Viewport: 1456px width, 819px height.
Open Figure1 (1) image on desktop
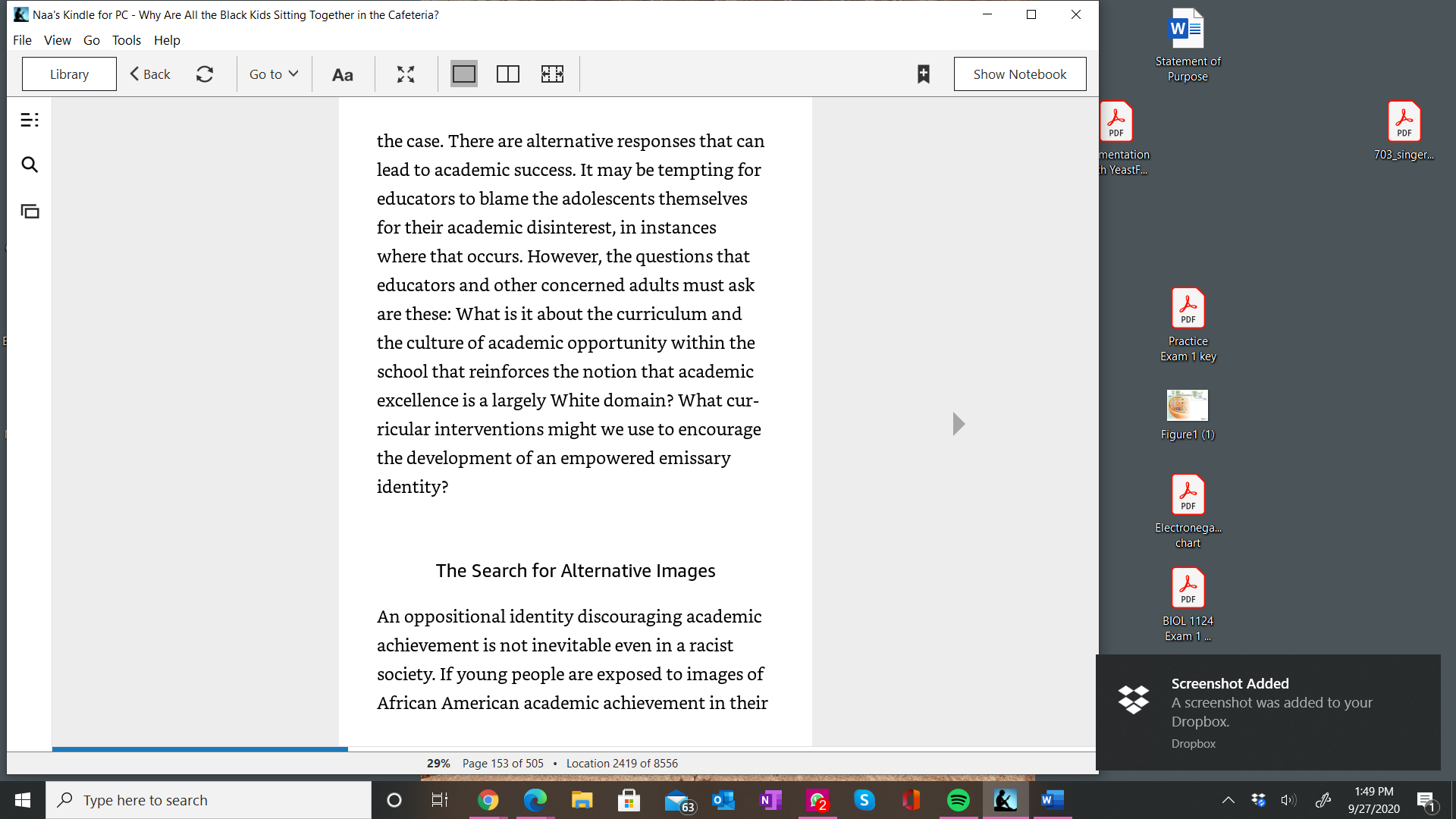[1188, 416]
